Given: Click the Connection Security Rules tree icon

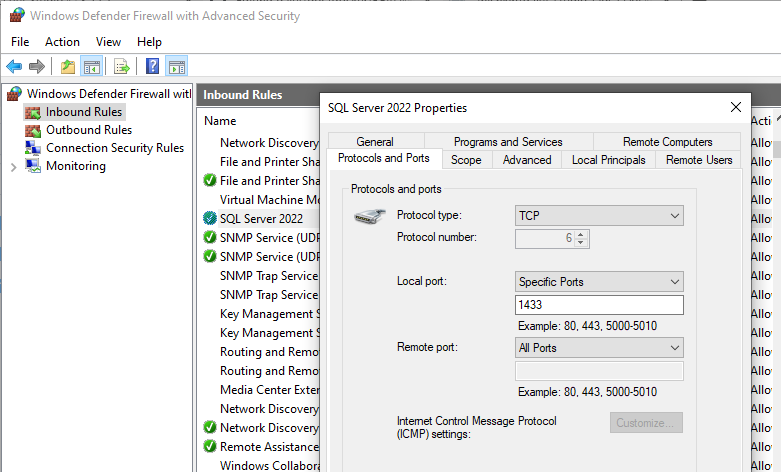Looking at the screenshot, I should click(33, 148).
